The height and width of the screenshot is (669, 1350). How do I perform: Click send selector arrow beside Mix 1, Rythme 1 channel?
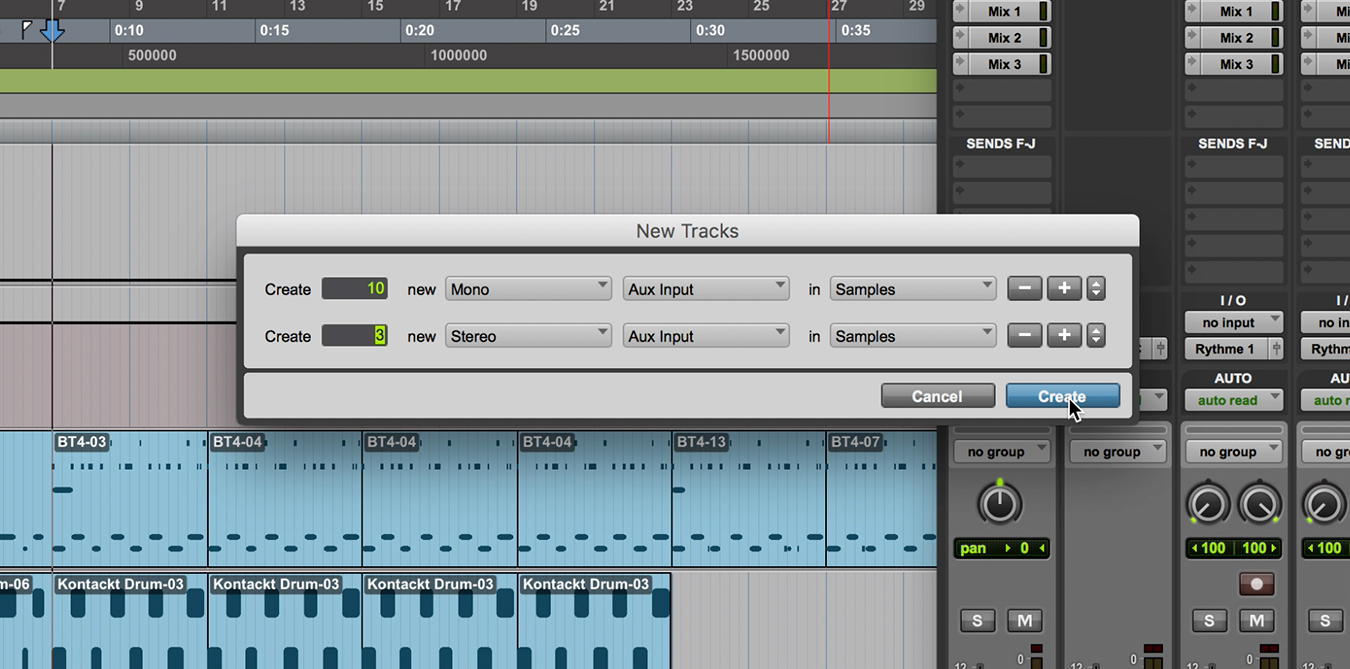tap(1193, 12)
